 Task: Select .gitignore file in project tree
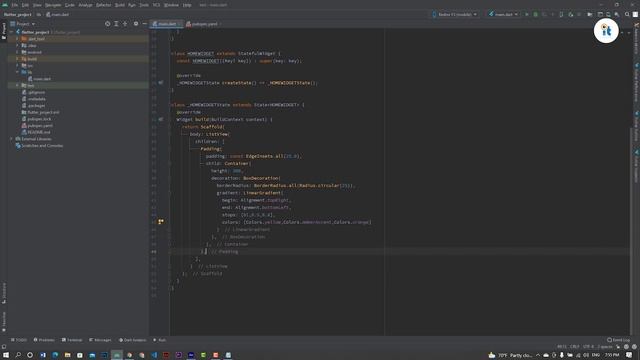coord(33,92)
